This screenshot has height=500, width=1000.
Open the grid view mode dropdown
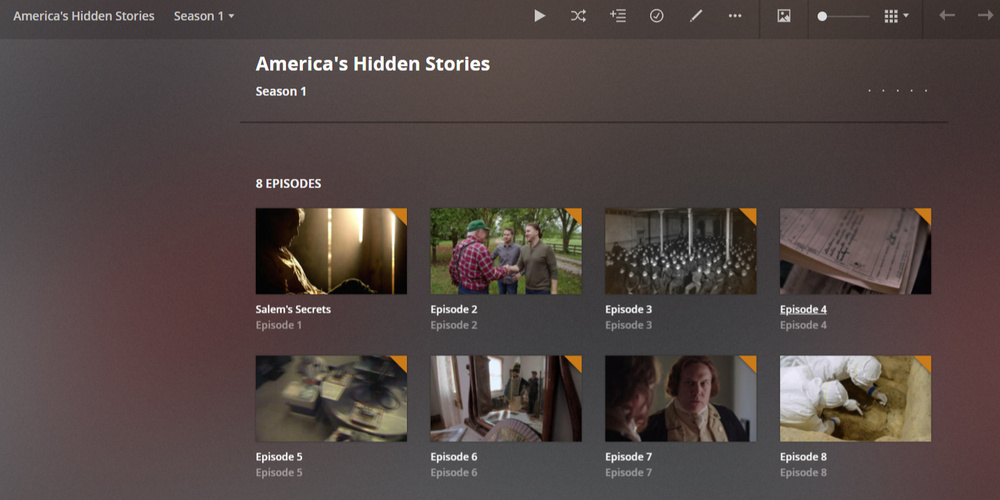coord(896,16)
